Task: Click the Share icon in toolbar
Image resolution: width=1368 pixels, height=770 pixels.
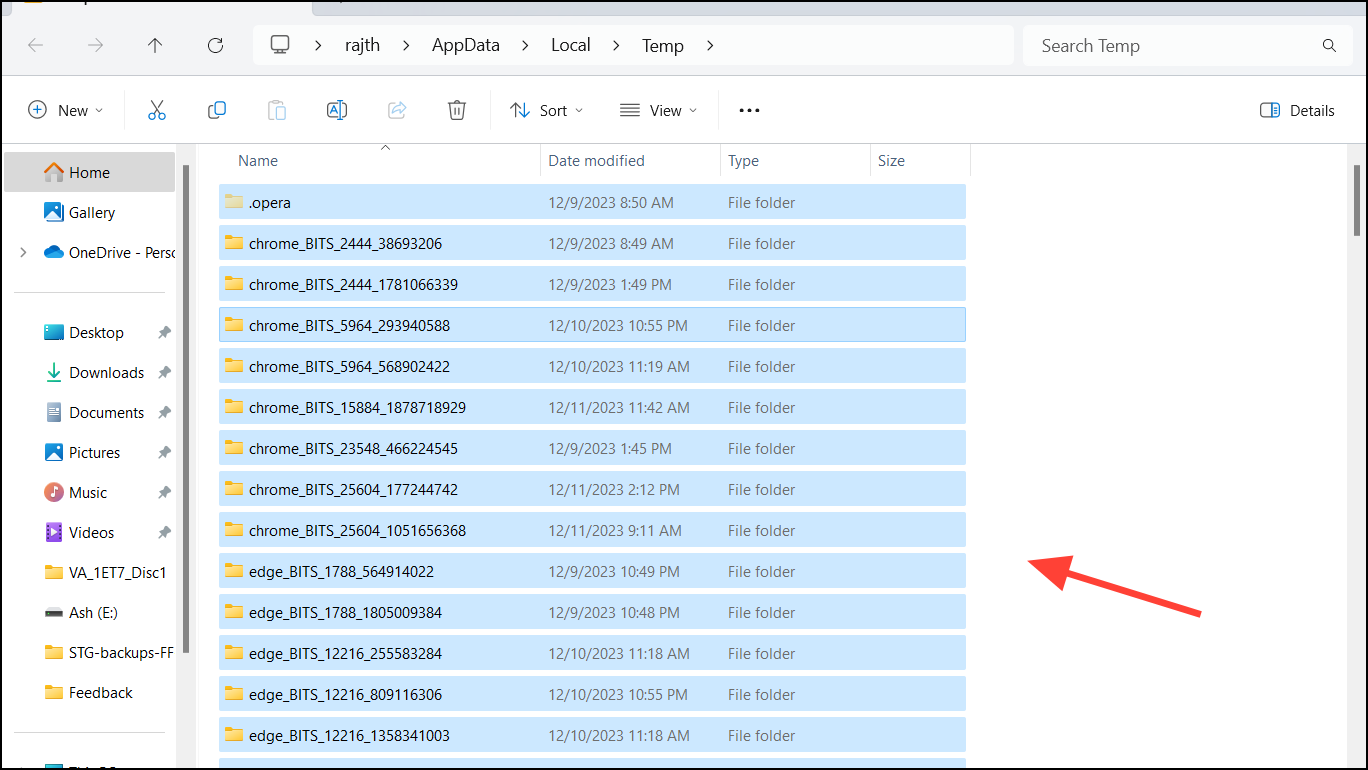Action: [x=397, y=110]
